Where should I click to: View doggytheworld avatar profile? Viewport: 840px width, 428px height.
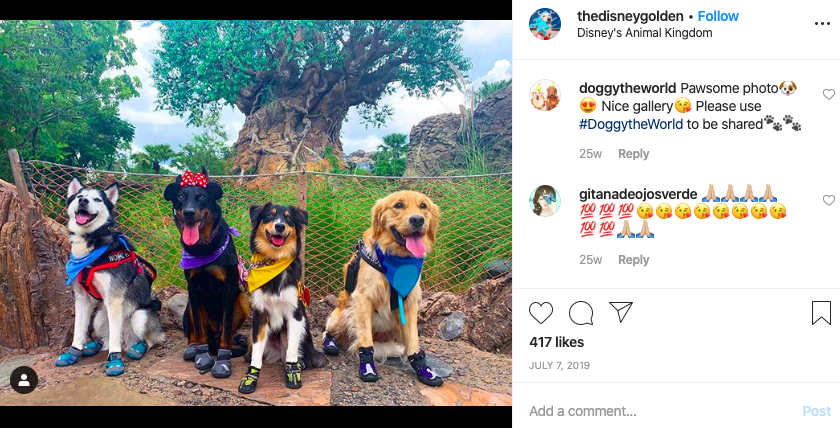click(x=545, y=95)
